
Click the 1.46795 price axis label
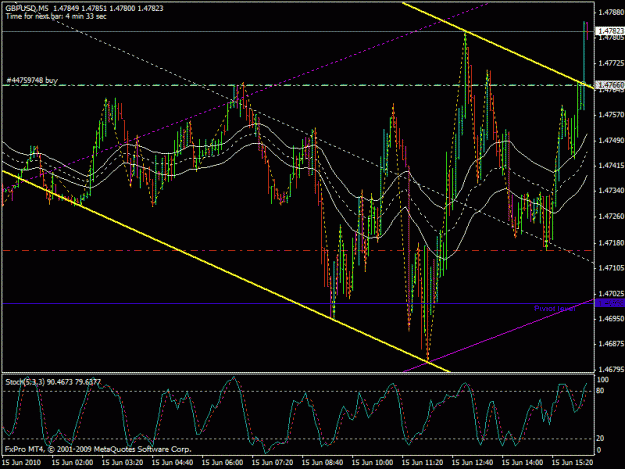point(611,370)
